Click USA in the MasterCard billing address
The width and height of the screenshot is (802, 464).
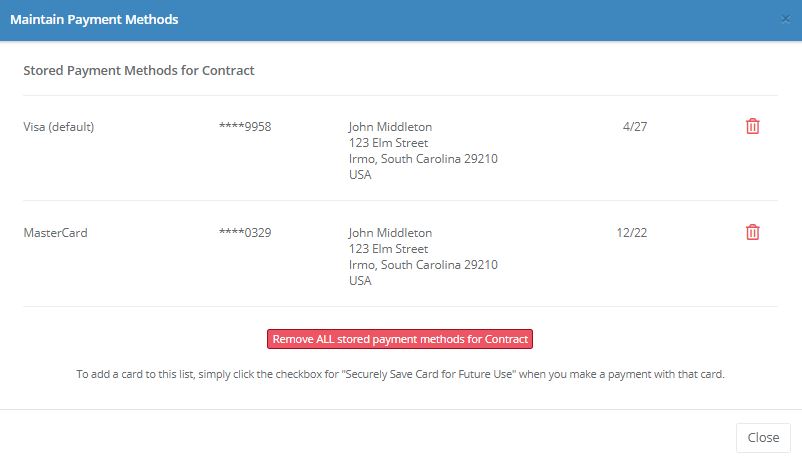pos(360,281)
